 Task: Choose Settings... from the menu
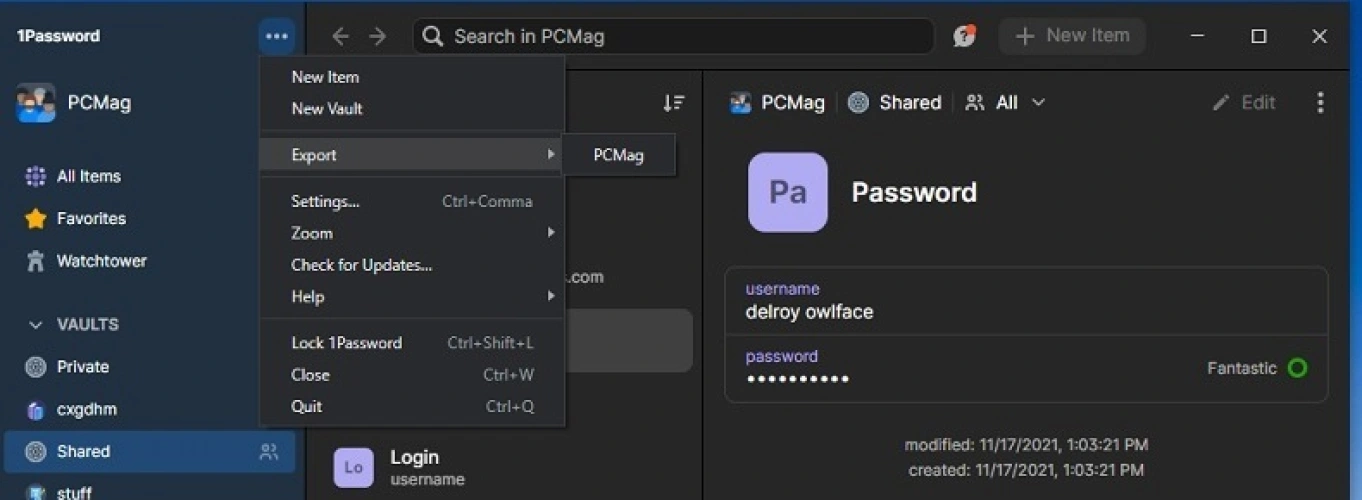point(325,202)
